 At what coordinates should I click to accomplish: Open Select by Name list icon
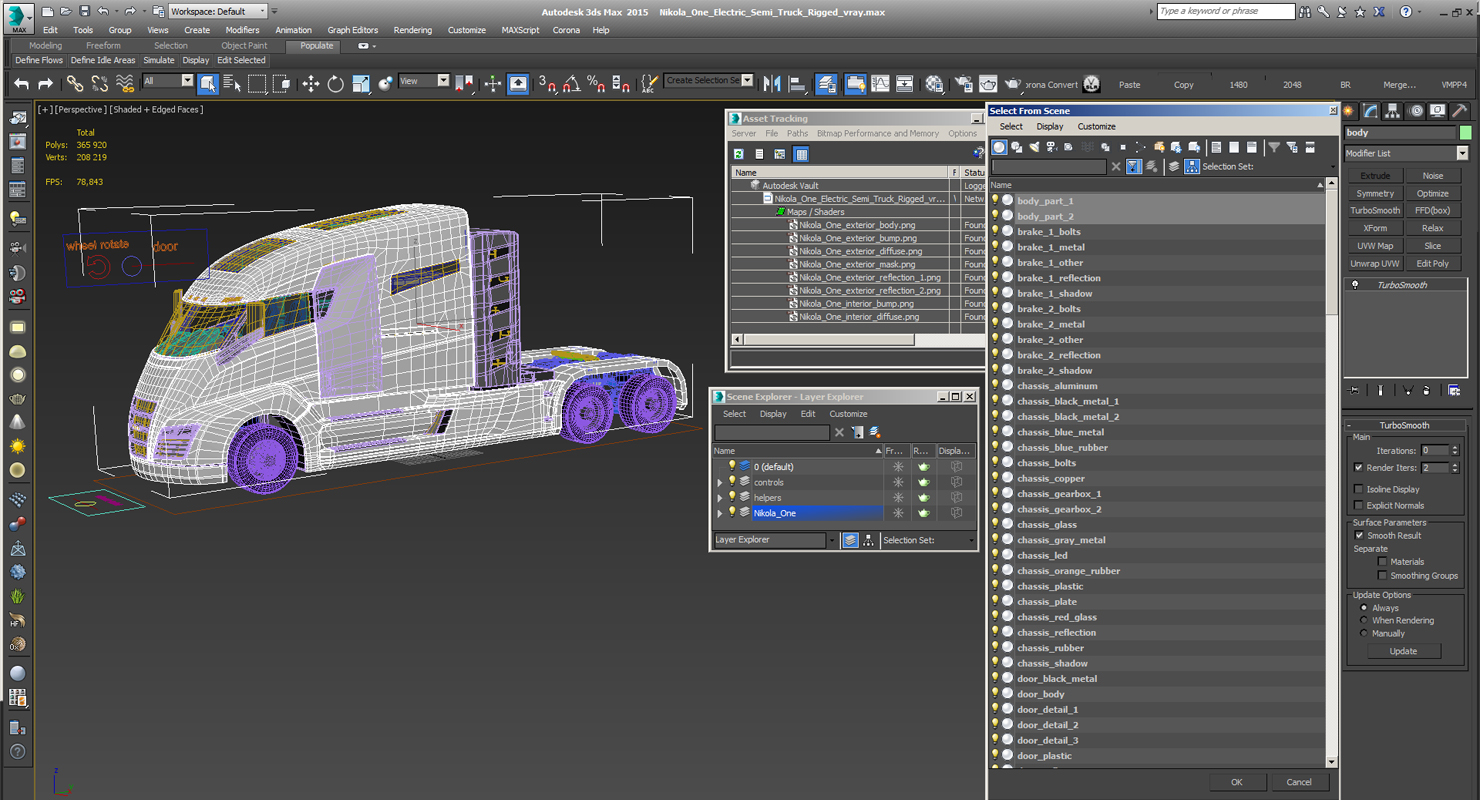point(232,84)
